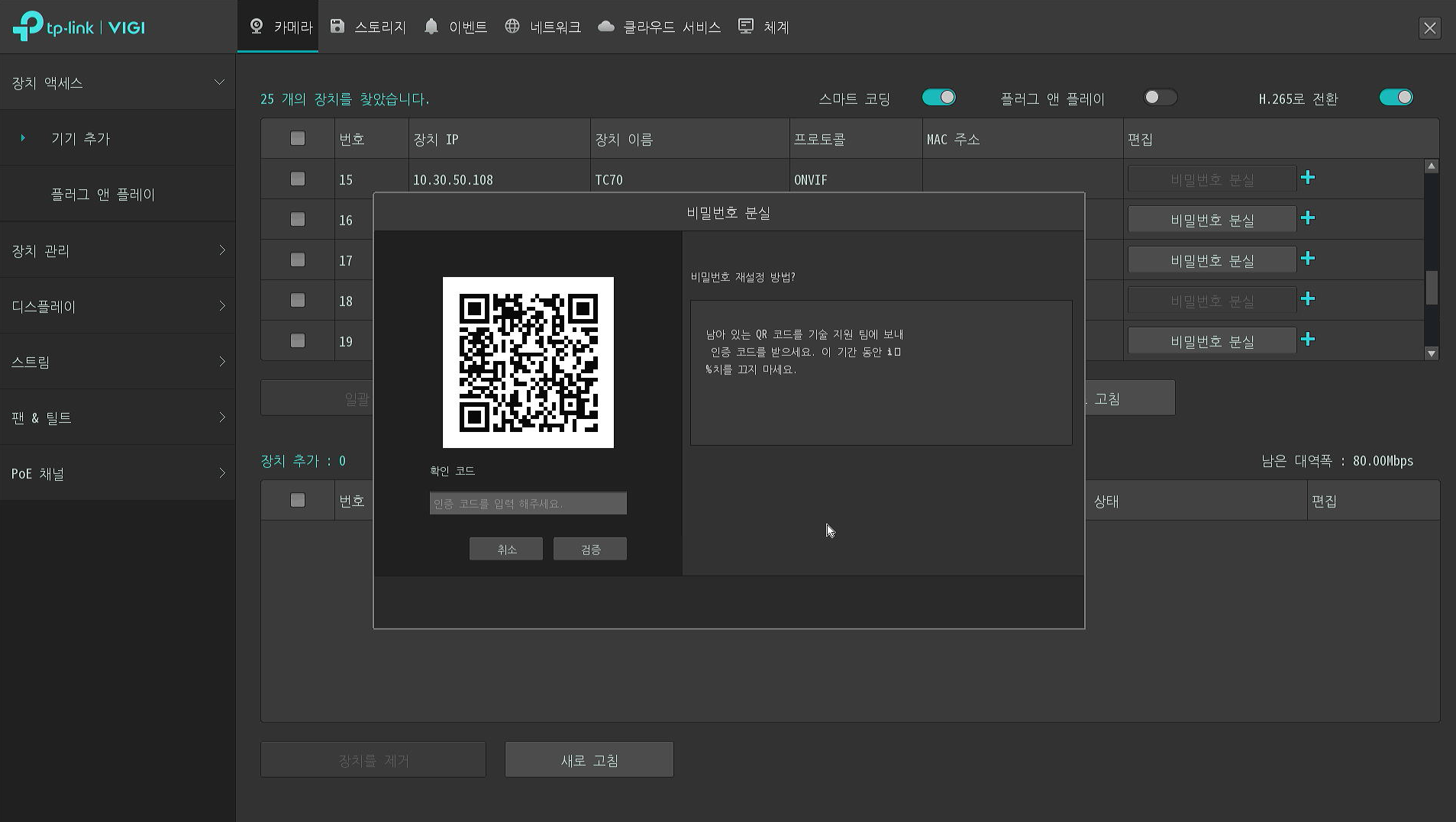Expand the 스트림 section
This screenshot has height=822, width=1456.
[x=118, y=362]
